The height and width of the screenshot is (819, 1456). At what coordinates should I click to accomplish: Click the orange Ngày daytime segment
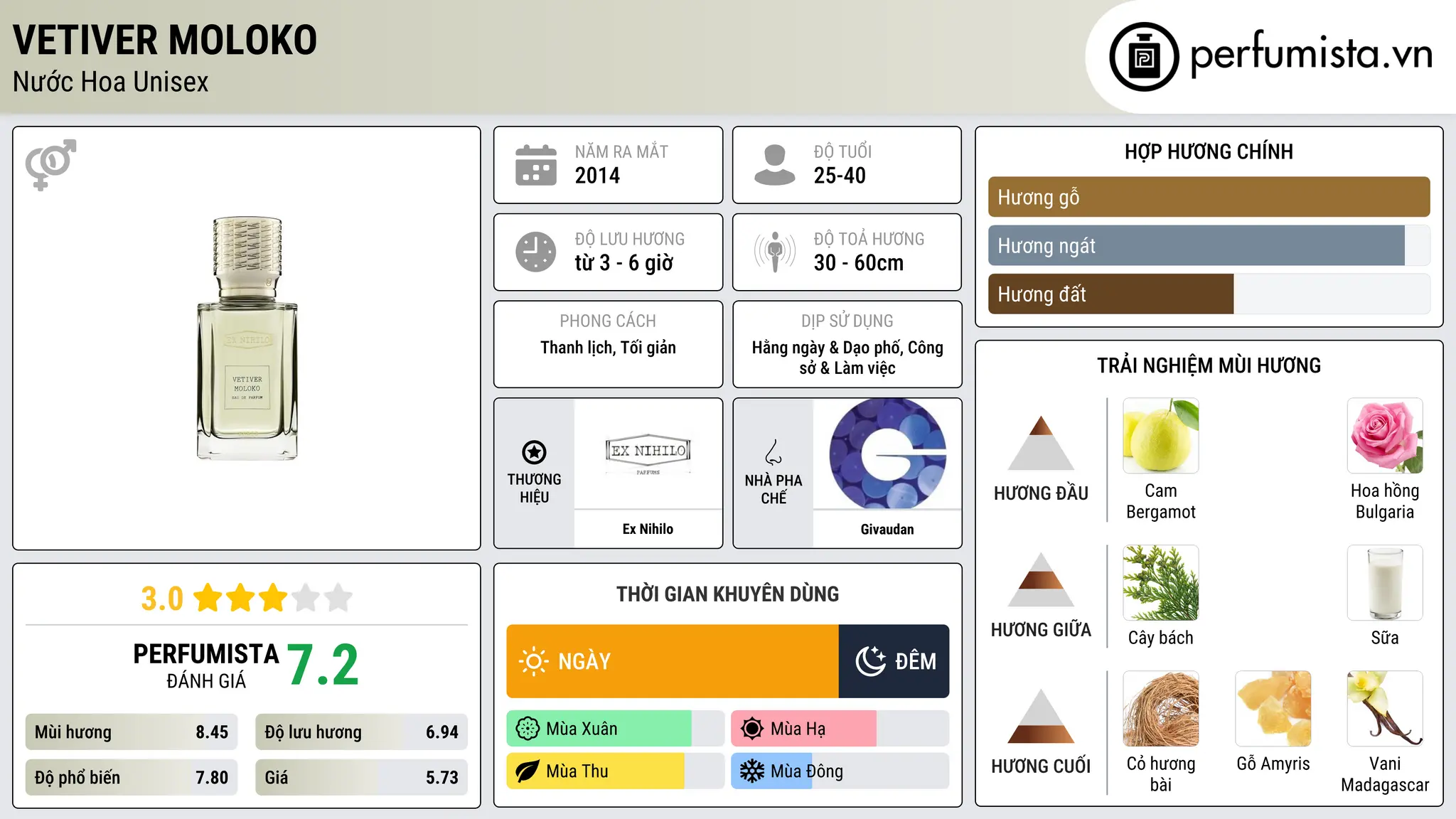pyautogui.click(x=673, y=661)
